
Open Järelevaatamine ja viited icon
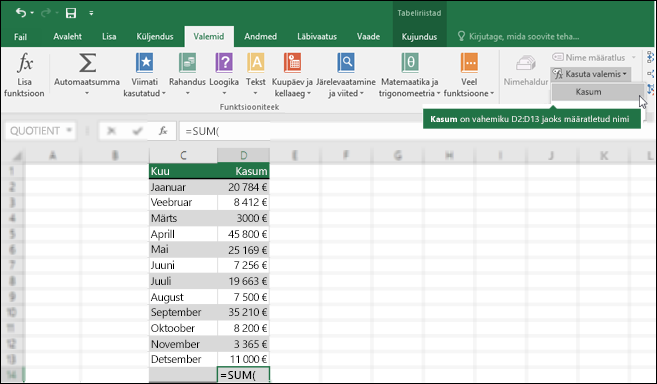346,64
